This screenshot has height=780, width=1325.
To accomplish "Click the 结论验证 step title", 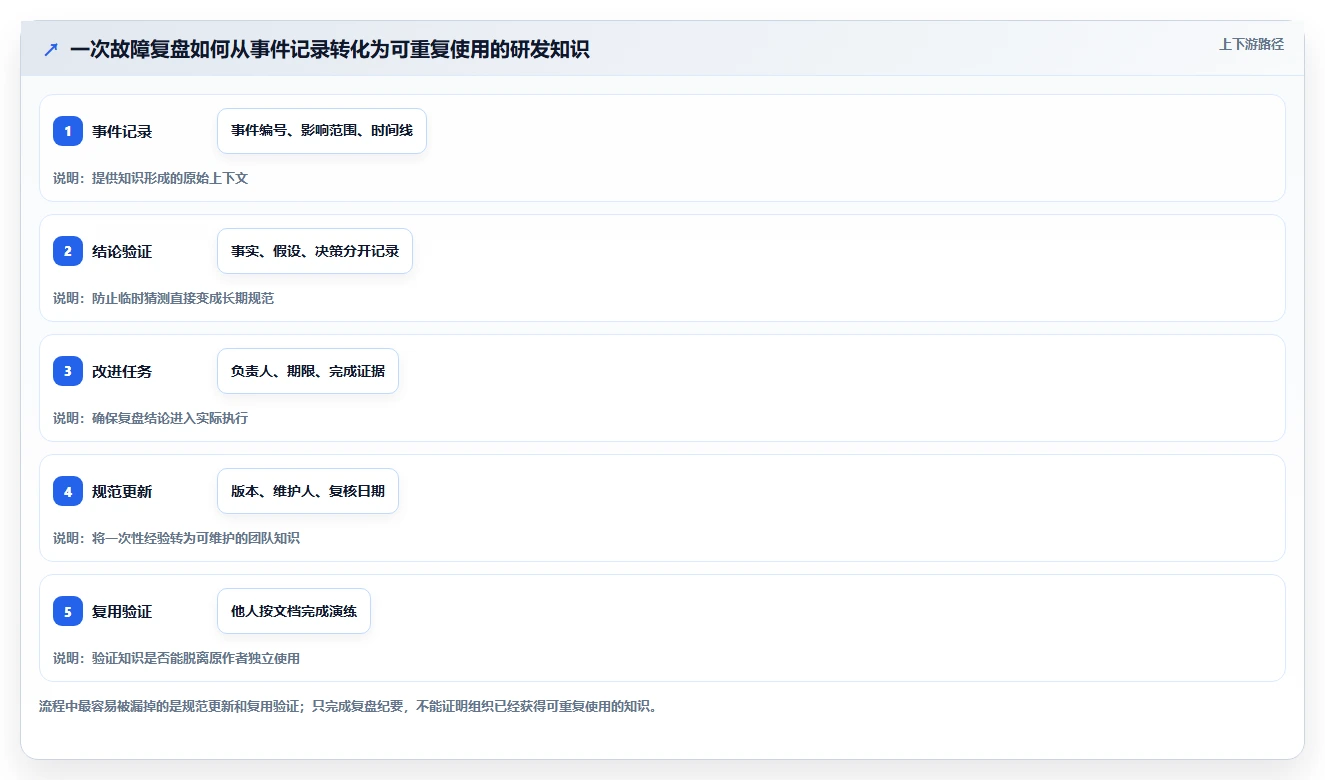I will pos(122,251).
